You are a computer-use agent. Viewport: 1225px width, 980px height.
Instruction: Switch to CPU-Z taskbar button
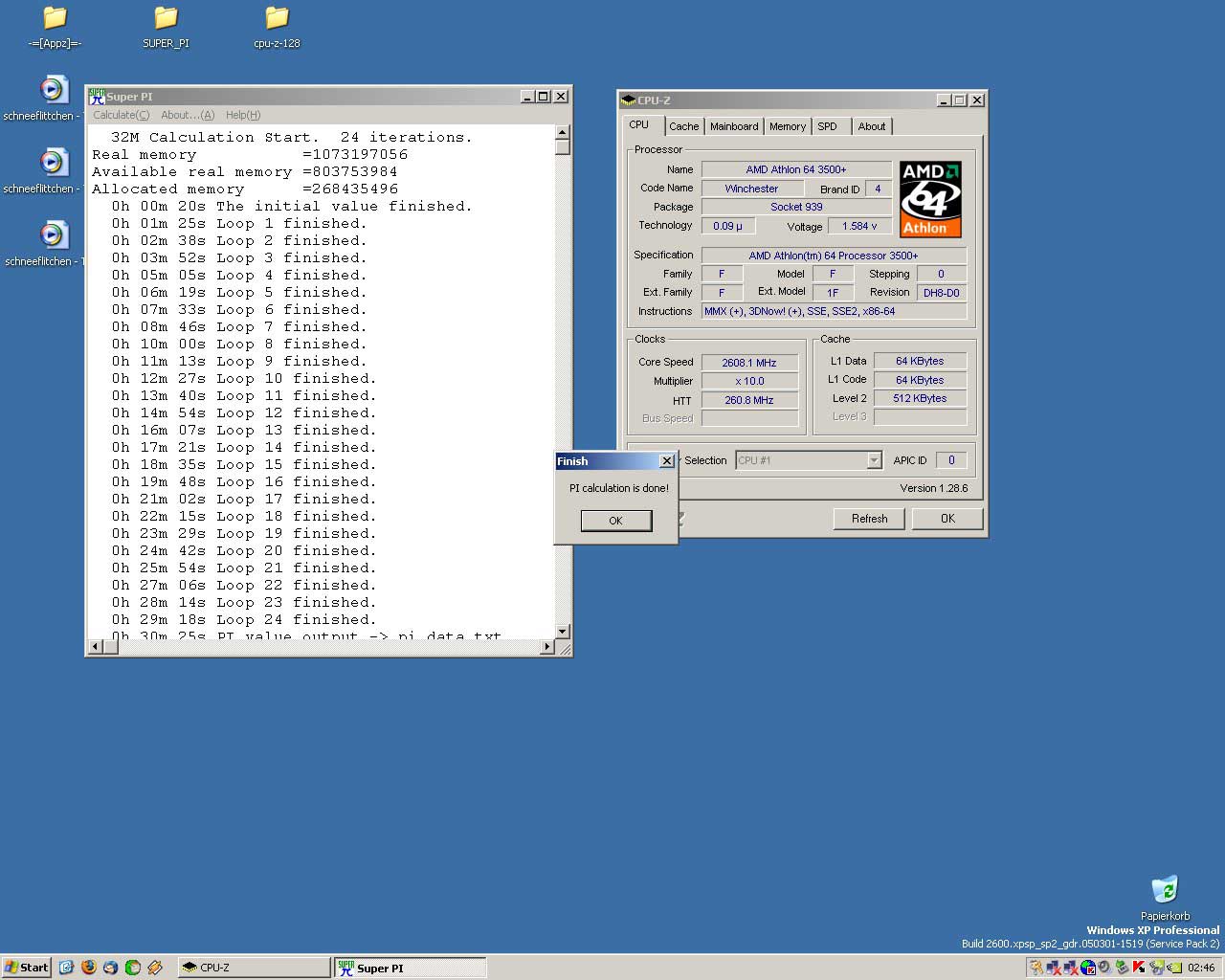coord(254,968)
